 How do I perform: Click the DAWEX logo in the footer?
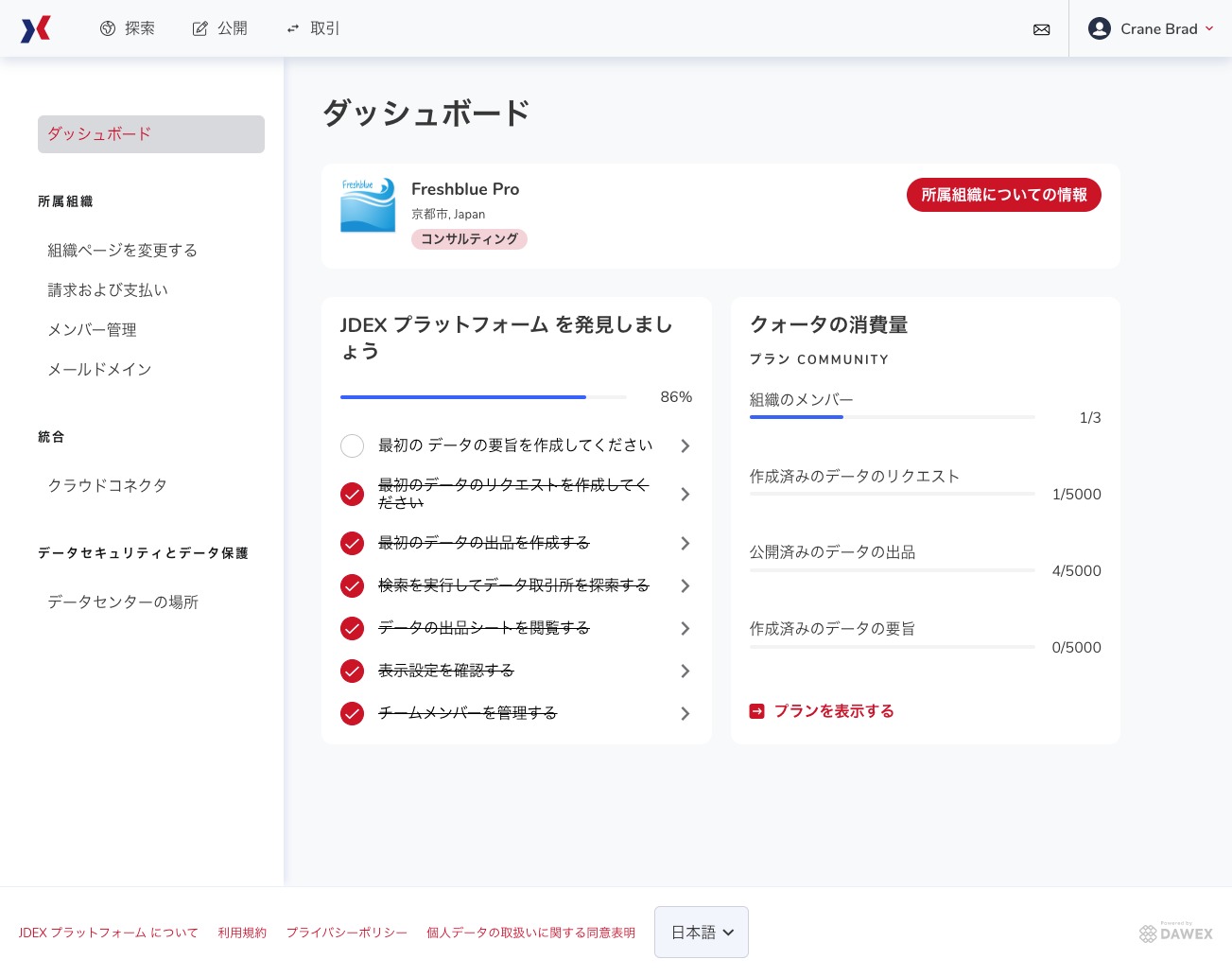click(x=1176, y=933)
